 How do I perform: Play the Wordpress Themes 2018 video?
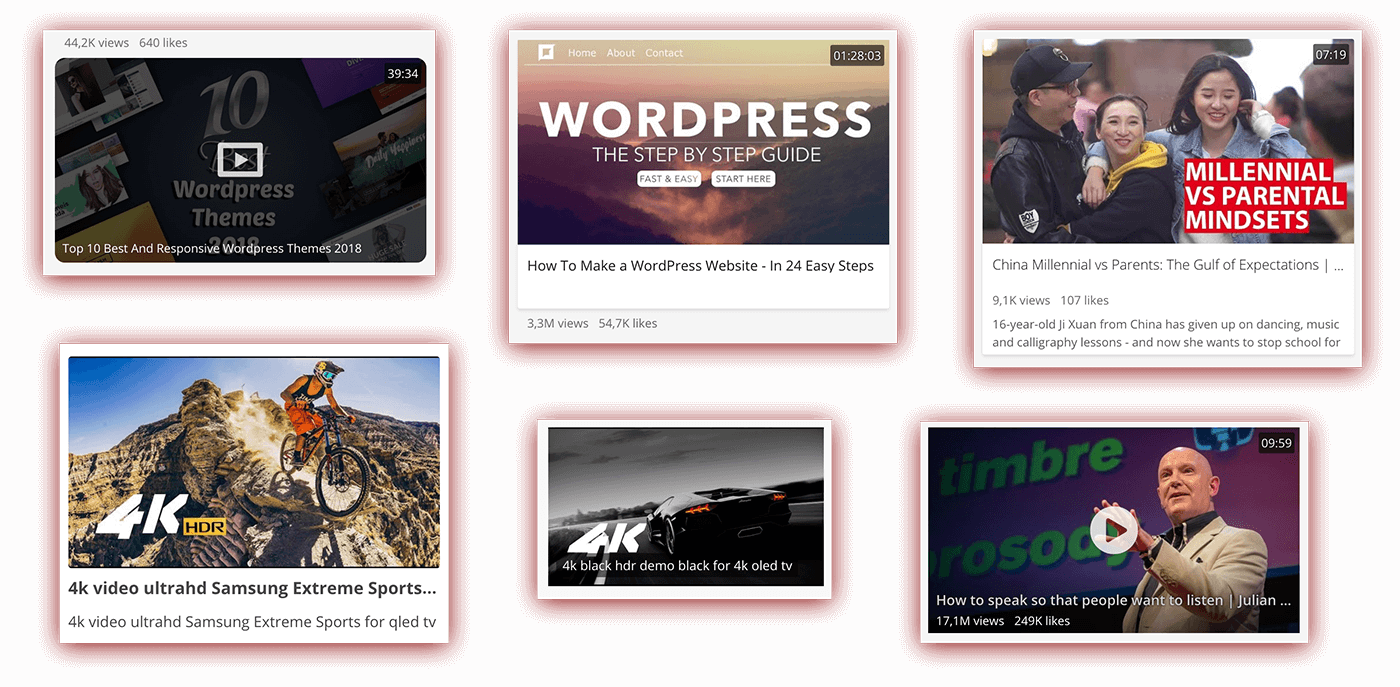(x=239, y=159)
